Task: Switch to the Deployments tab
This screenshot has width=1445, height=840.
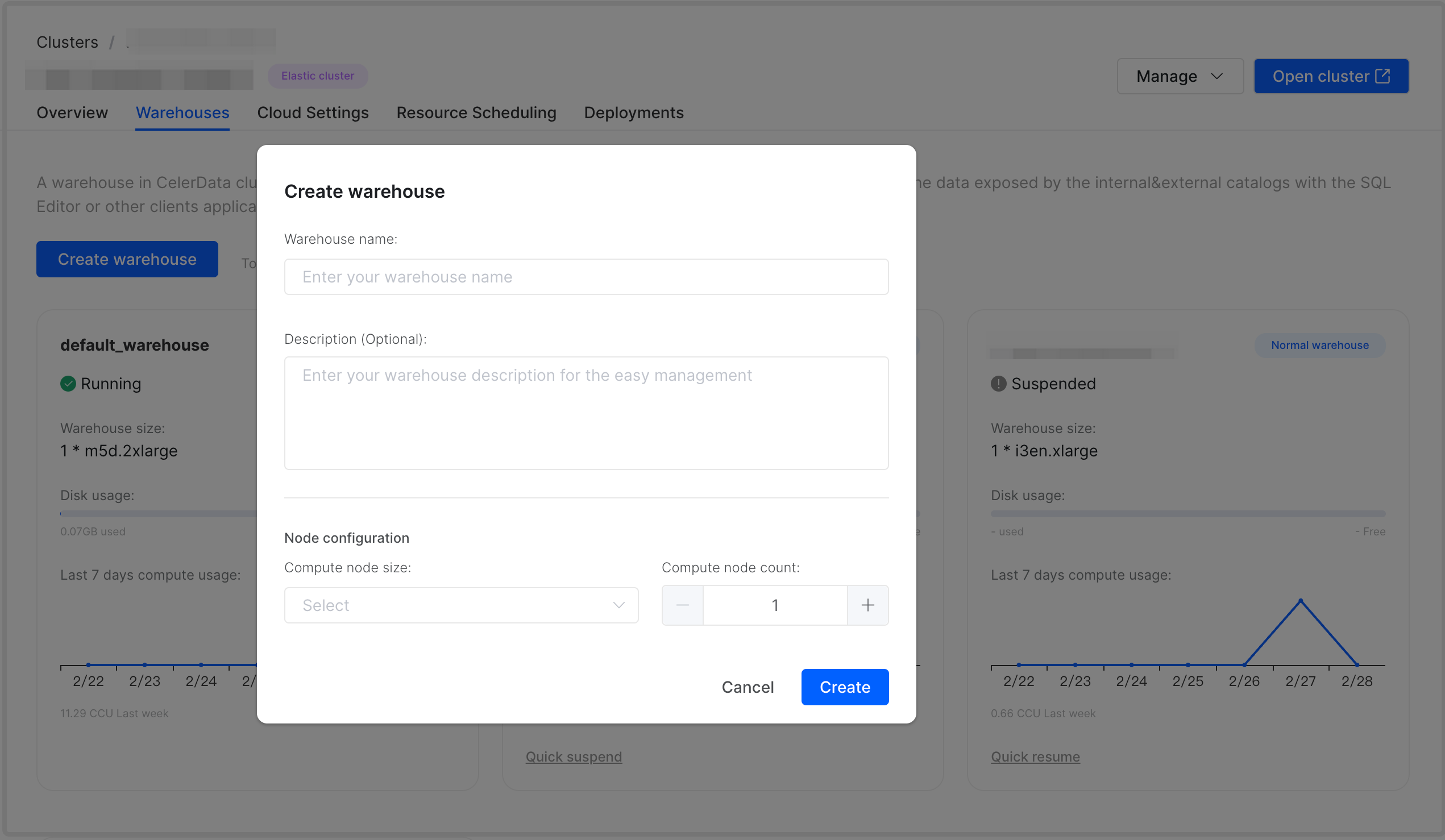Action: tap(634, 113)
